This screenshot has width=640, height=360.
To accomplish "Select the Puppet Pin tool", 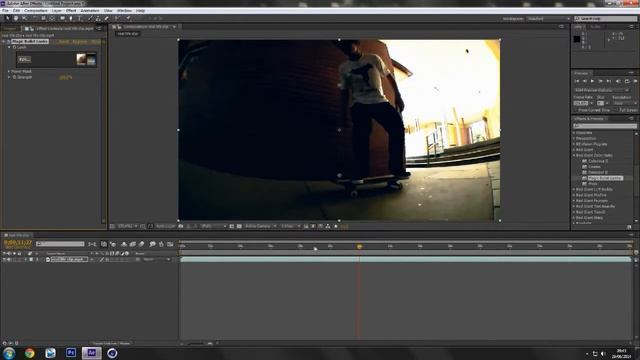I will coord(128,18).
